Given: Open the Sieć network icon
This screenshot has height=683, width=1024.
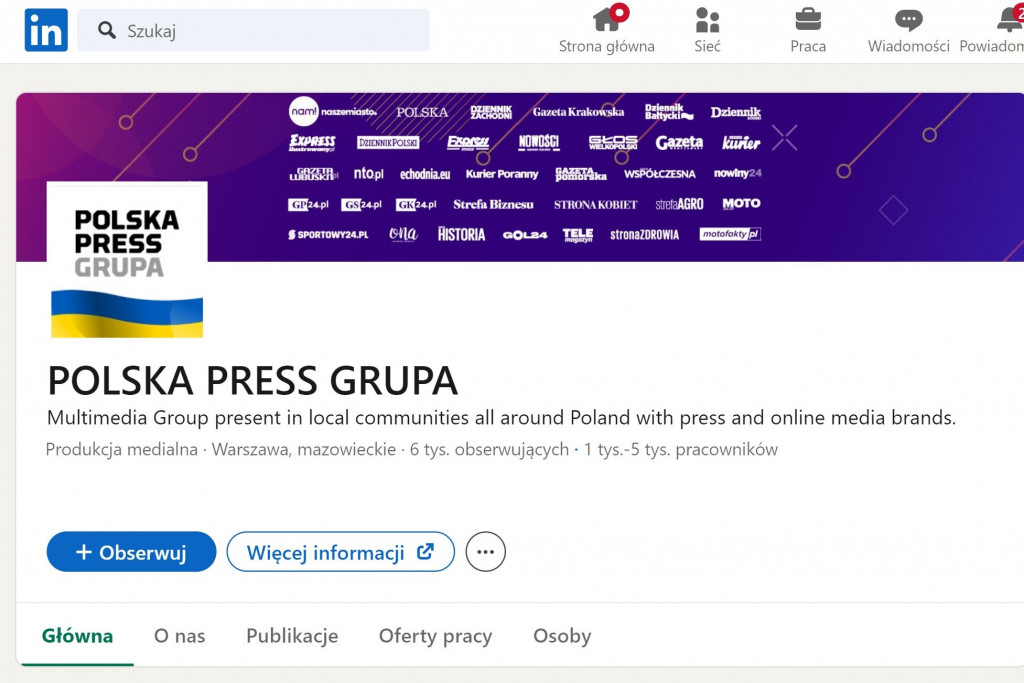Looking at the screenshot, I should click(707, 19).
